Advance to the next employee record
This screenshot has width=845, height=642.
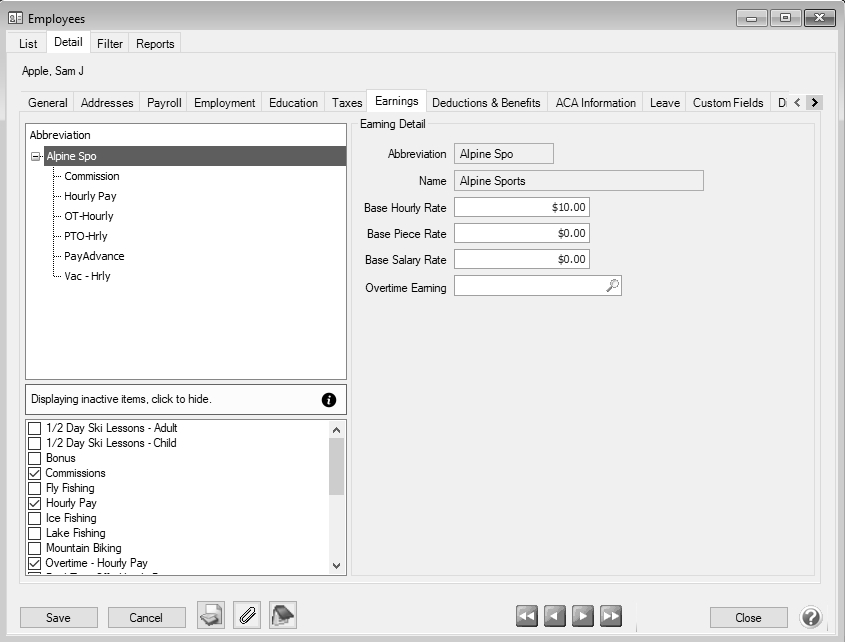(583, 617)
